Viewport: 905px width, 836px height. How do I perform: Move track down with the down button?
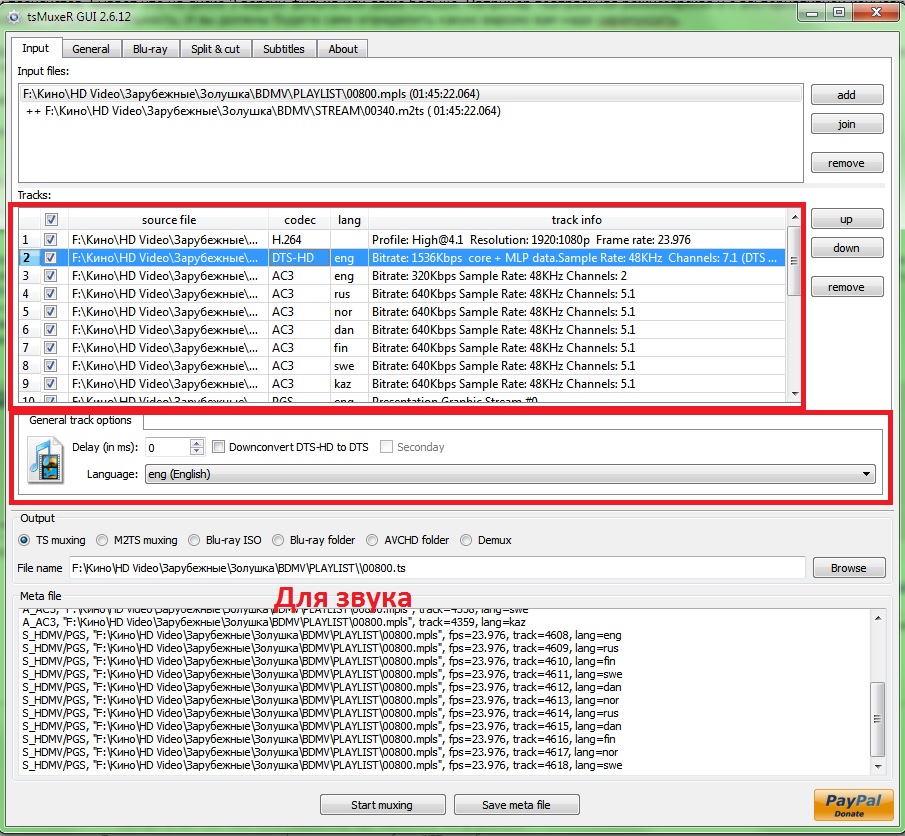tap(847, 248)
